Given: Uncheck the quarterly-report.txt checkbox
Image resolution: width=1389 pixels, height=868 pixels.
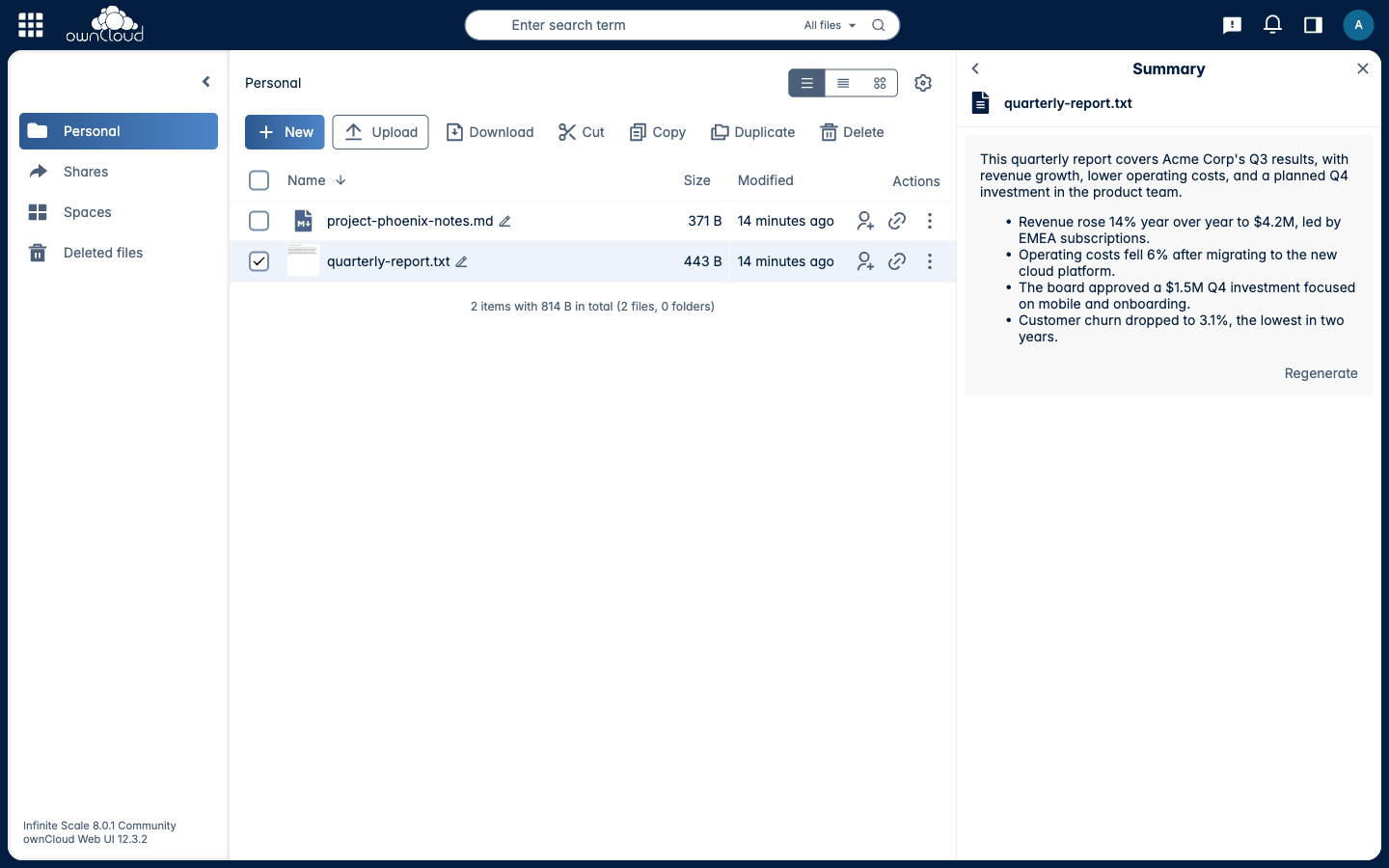Looking at the screenshot, I should coord(259,261).
